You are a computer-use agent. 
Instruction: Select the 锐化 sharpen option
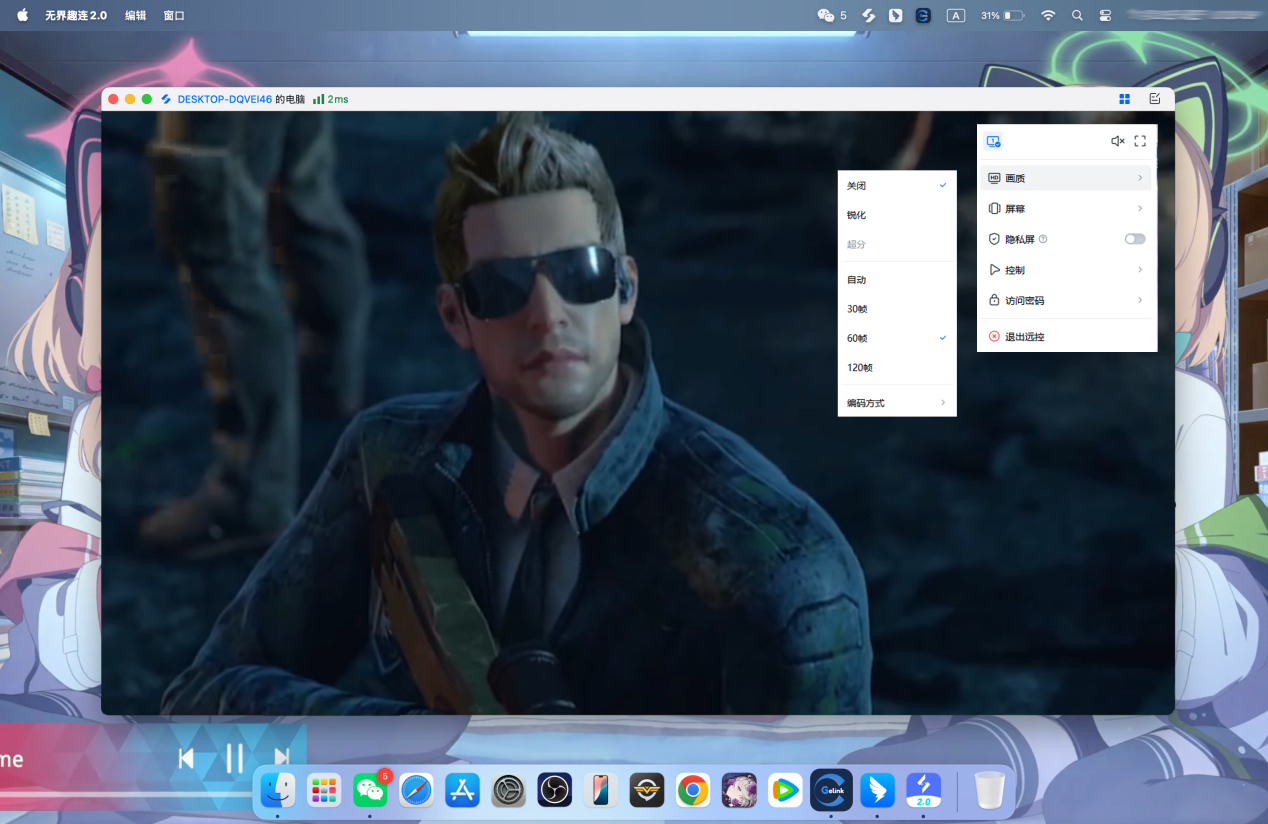897,215
